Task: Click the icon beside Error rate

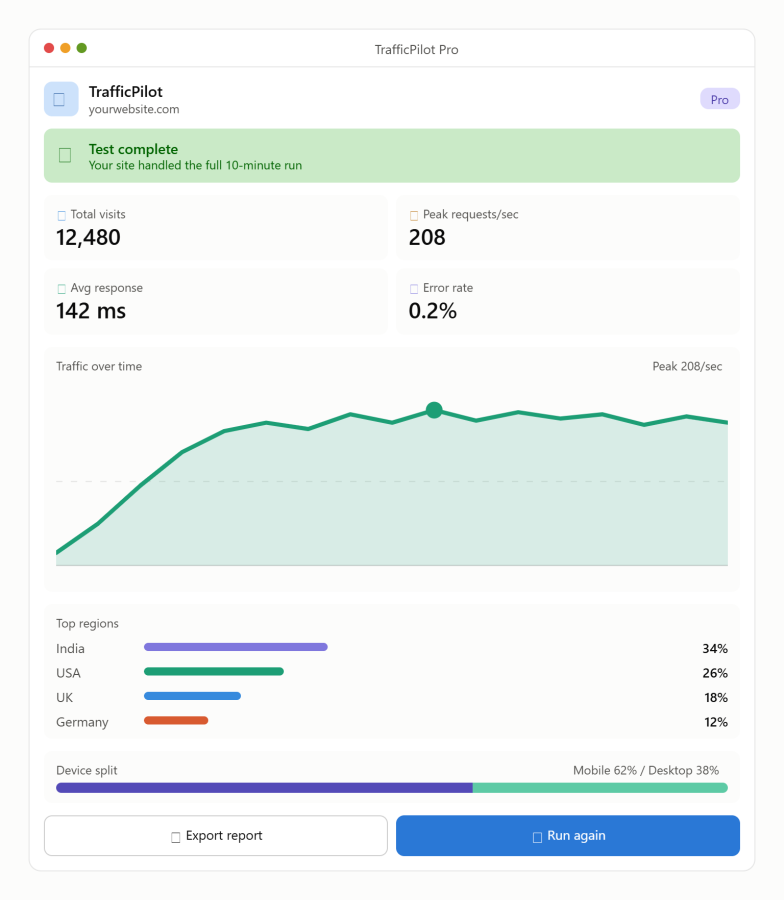Action: (414, 289)
